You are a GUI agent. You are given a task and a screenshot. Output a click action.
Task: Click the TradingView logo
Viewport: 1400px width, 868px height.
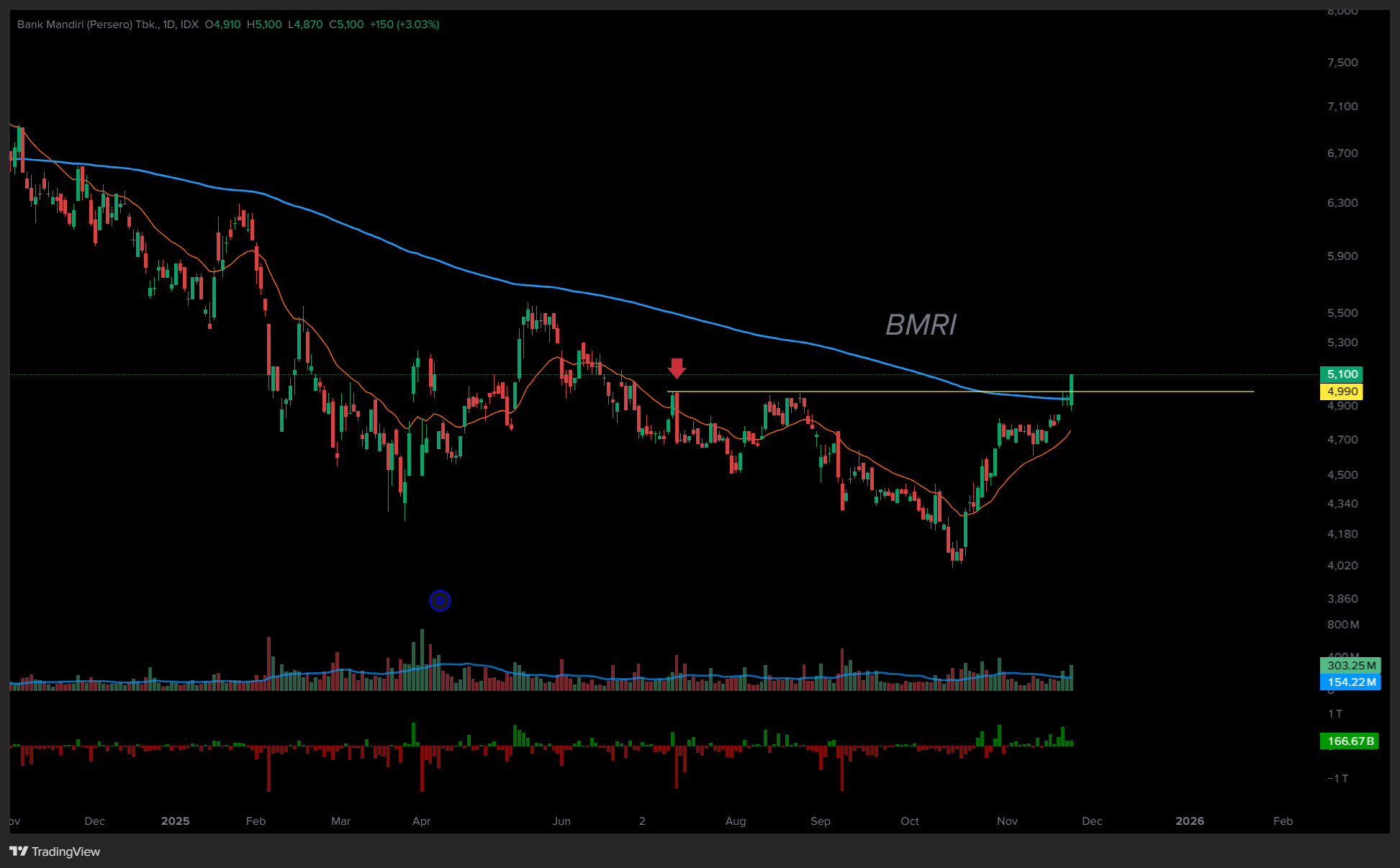55,851
